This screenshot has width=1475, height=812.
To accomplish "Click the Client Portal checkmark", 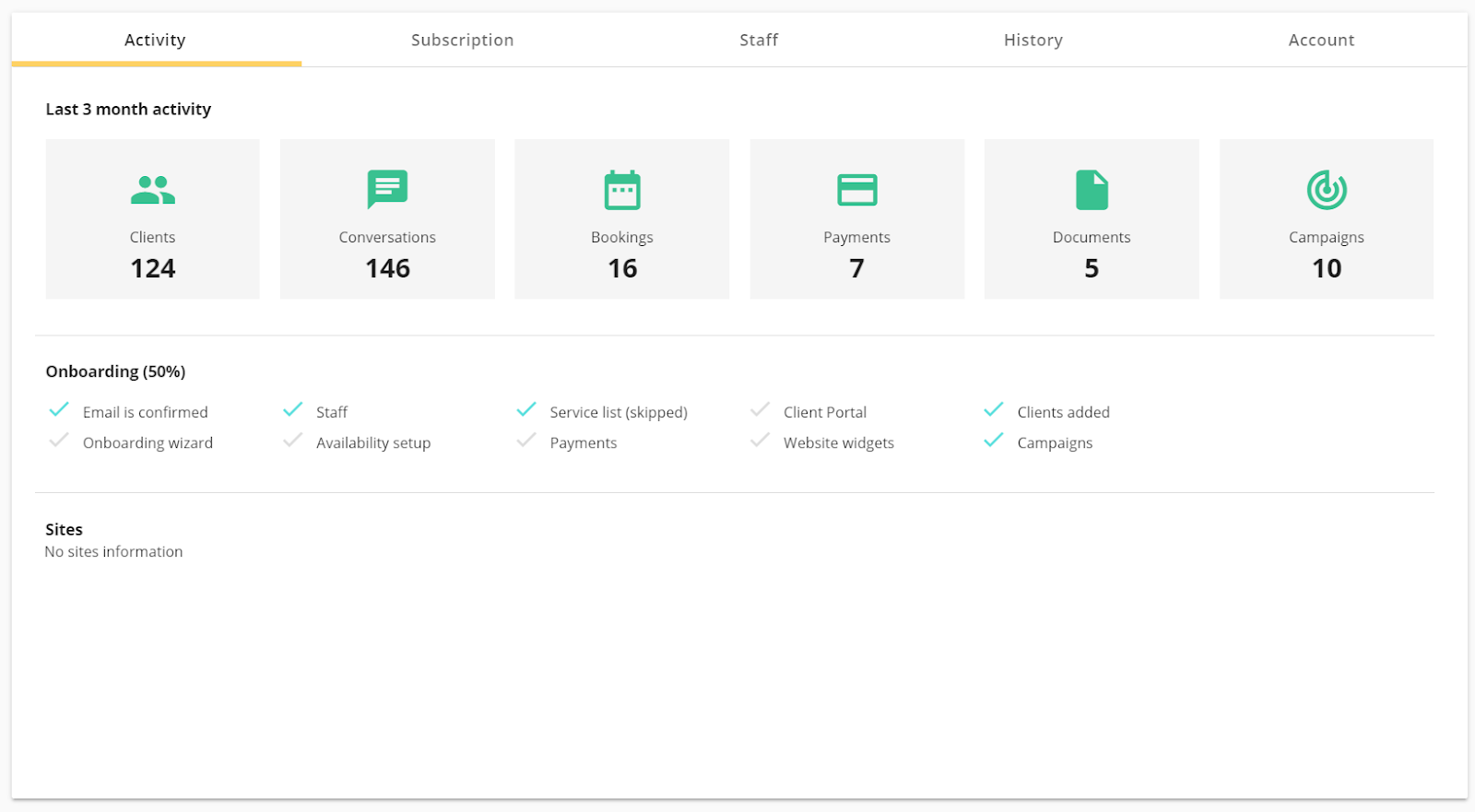I will point(761,409).
